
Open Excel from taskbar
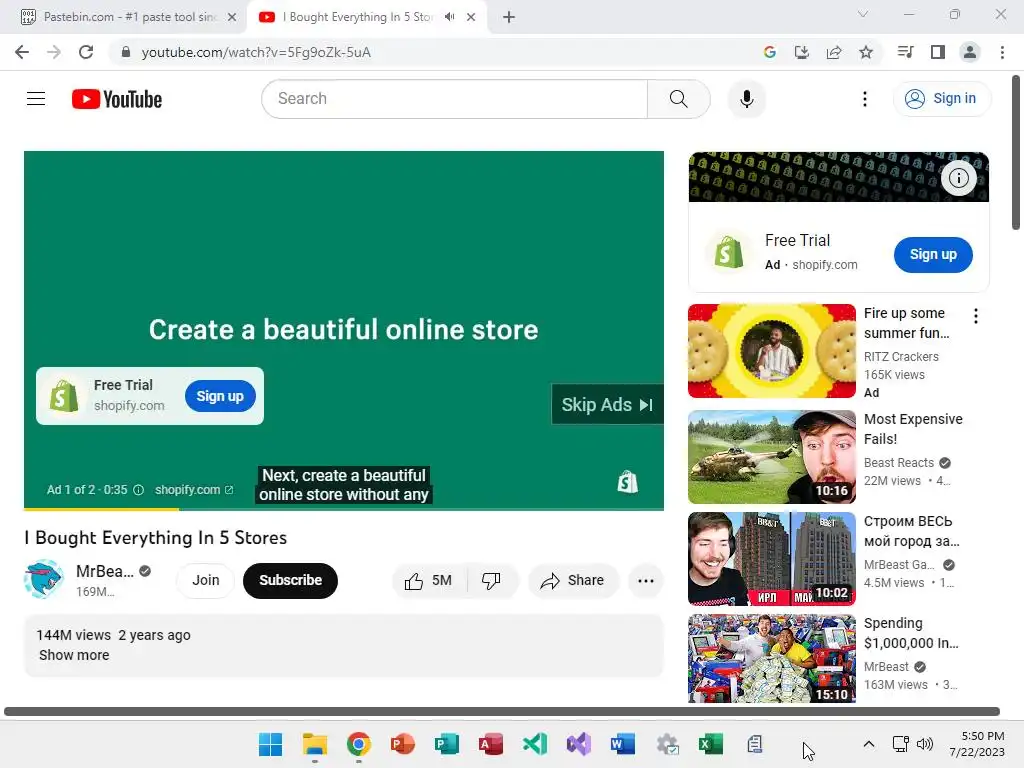(x=711, y=744)
